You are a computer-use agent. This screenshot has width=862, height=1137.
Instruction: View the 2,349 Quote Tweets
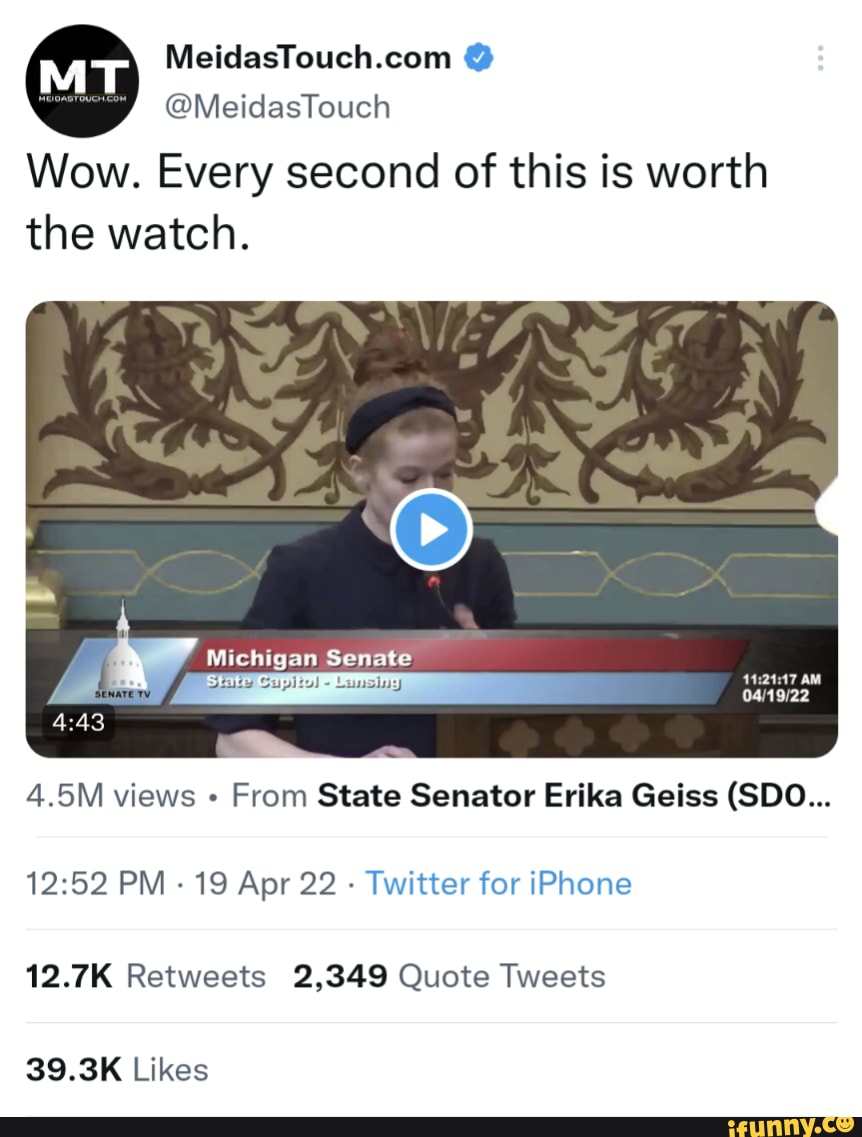pyautogui.click(x=449, y=976)
